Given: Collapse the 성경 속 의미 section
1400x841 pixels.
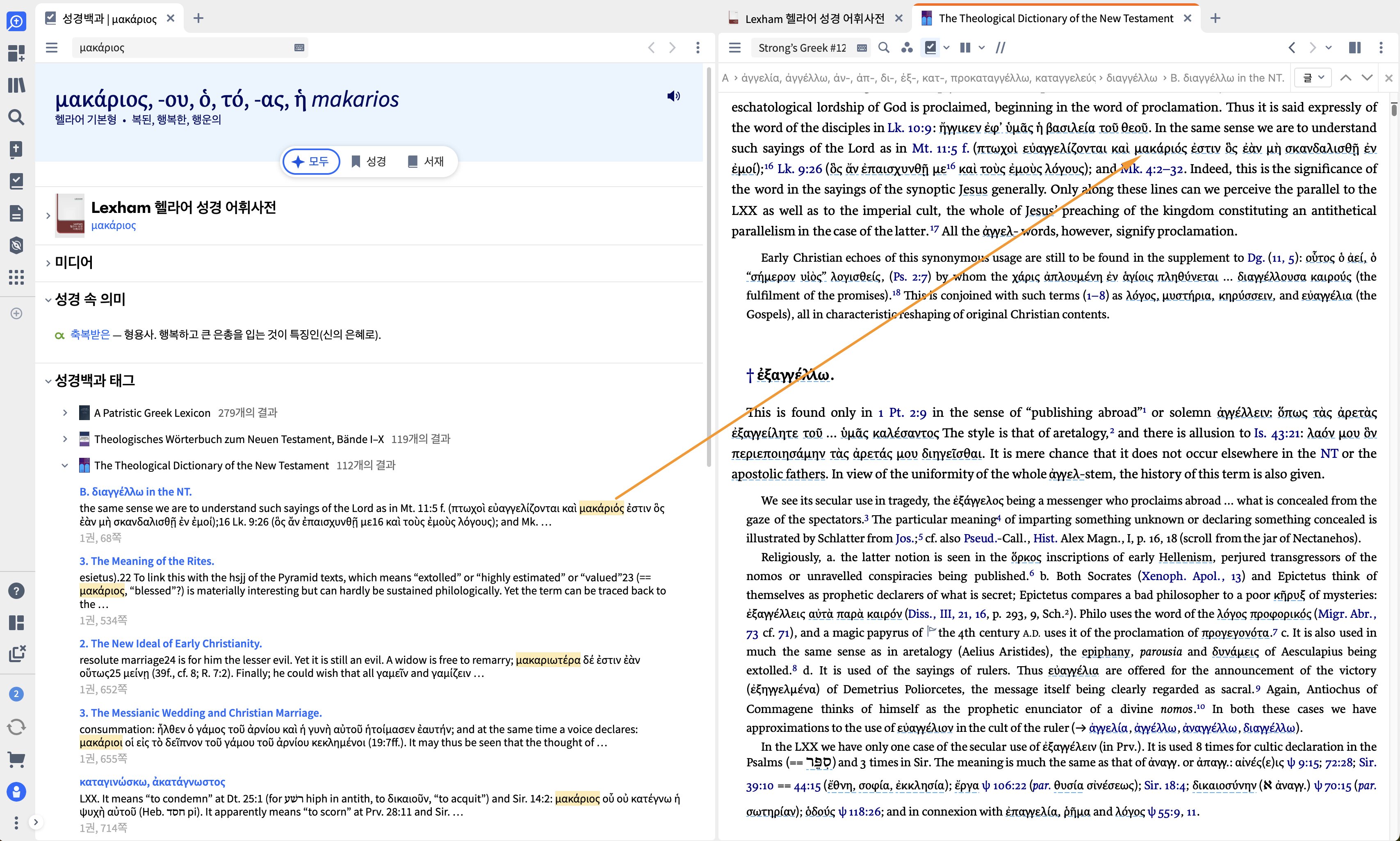Looking at the screenshot, I should click(48, 300).
